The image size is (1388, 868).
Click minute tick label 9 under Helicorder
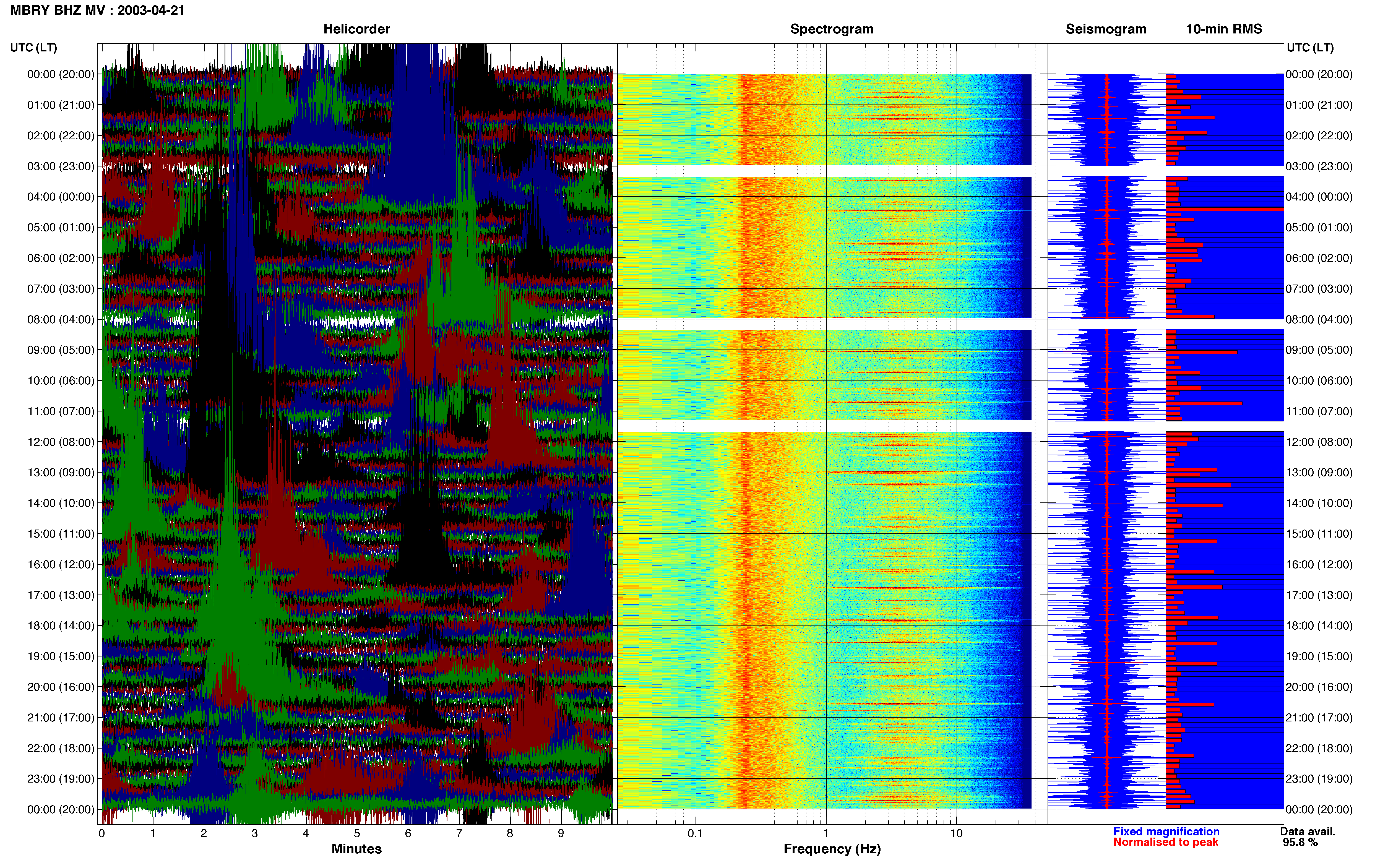coord(561,833)
